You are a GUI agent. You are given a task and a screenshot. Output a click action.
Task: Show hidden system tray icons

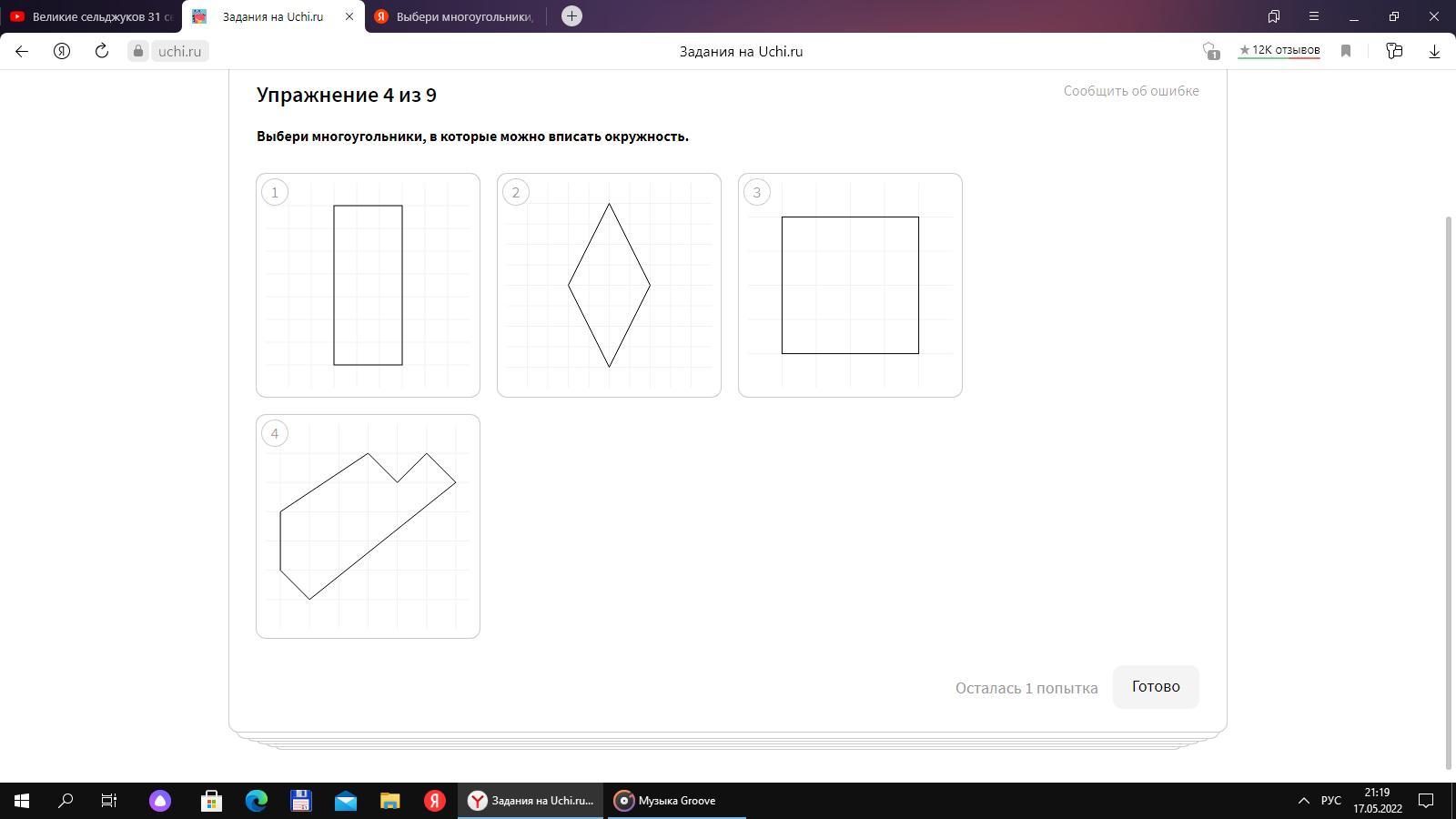pyautogui.click(x=1303, y=801)
